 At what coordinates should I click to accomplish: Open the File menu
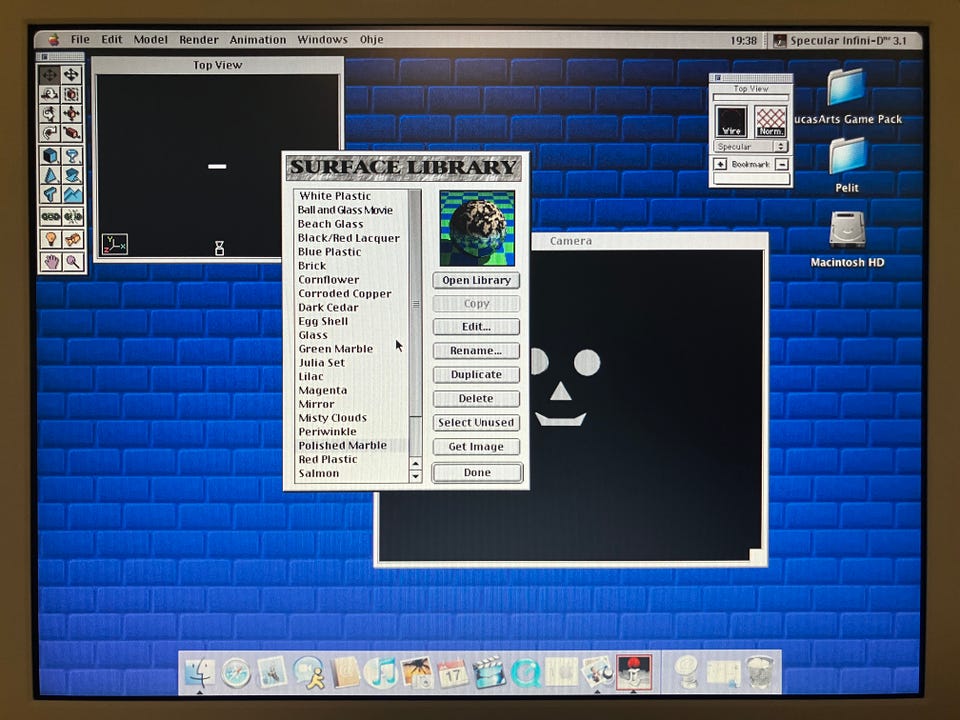(80, 40)
